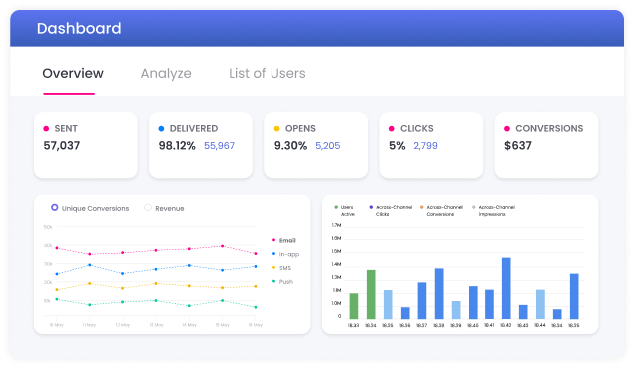Click the Email data point for 12 May
Screen dimensions: 634x368
point(123,253)
